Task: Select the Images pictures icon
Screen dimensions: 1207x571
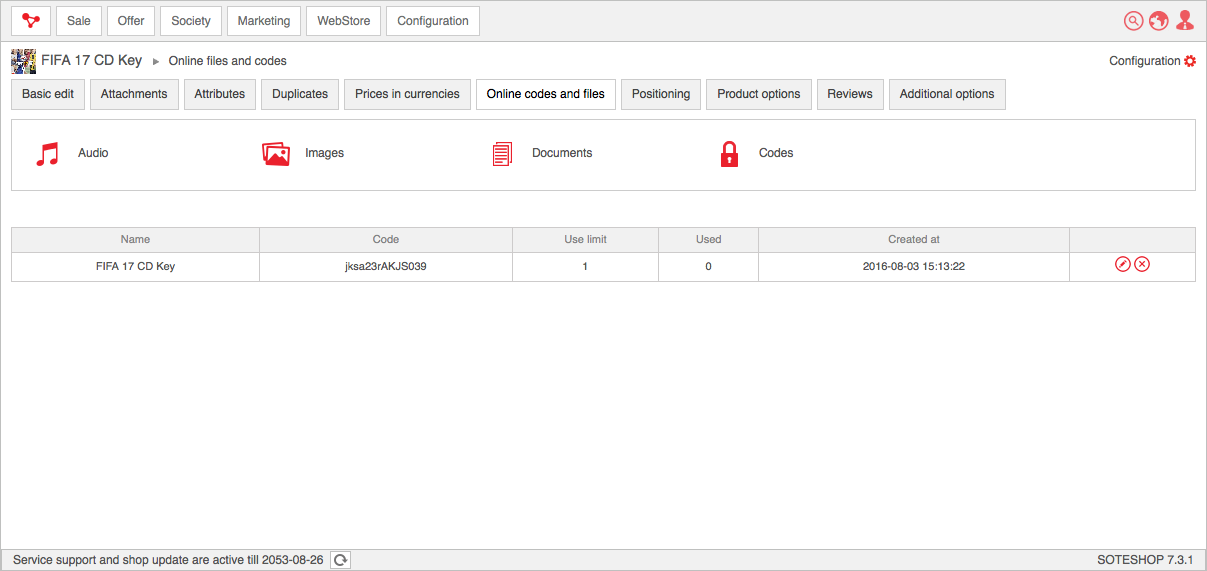Action: 276,153
